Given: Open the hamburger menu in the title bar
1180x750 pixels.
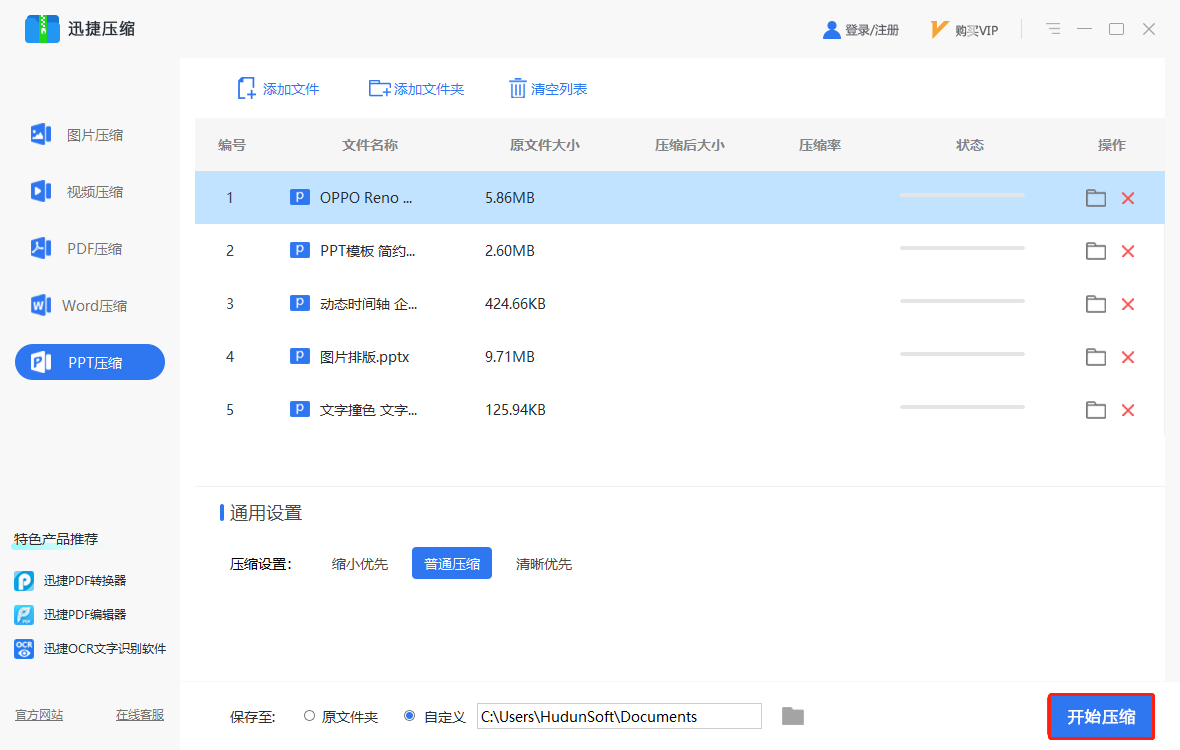Looking at the screenshot, I should (1053, 29).
